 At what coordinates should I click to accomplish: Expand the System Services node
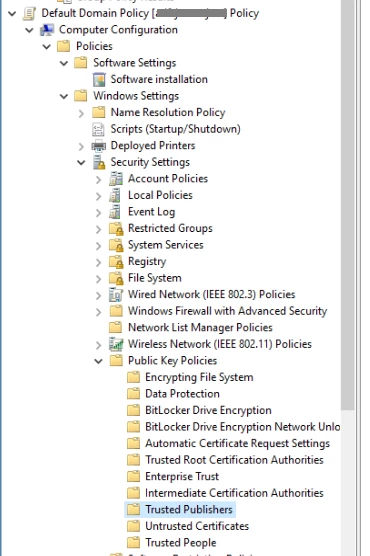click(99, 246)
